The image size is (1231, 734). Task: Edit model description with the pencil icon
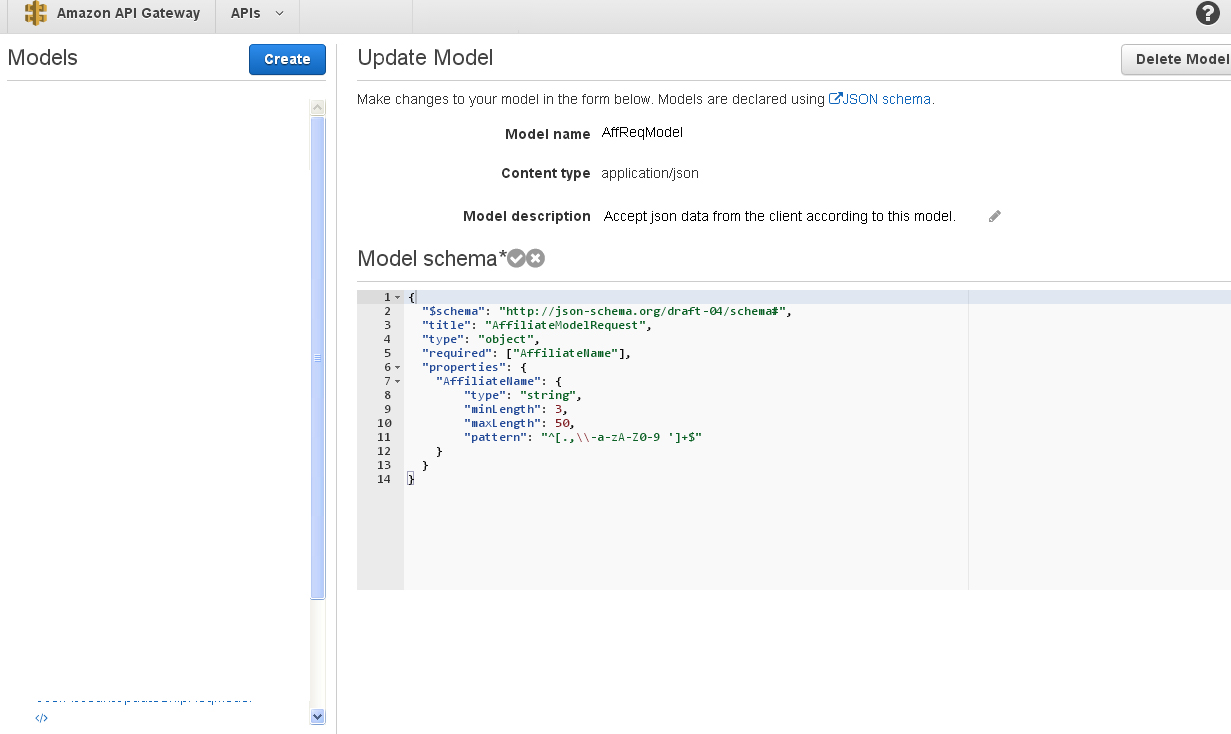(995, 216)
